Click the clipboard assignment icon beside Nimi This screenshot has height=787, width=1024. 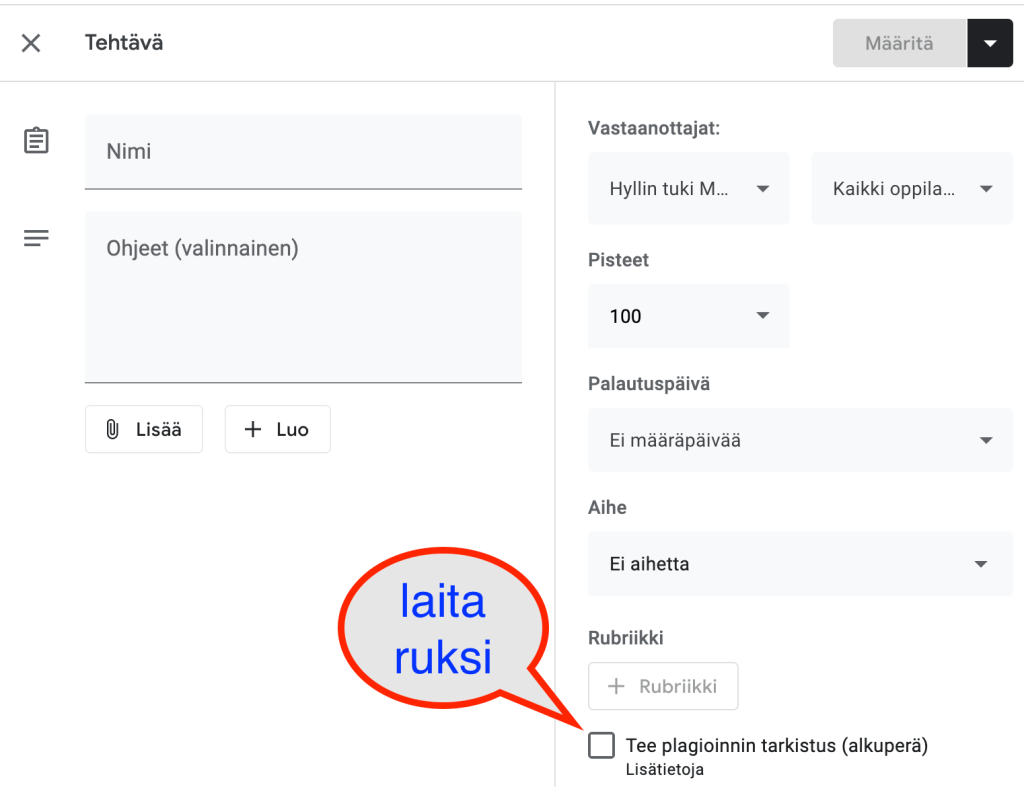(36, 141)
